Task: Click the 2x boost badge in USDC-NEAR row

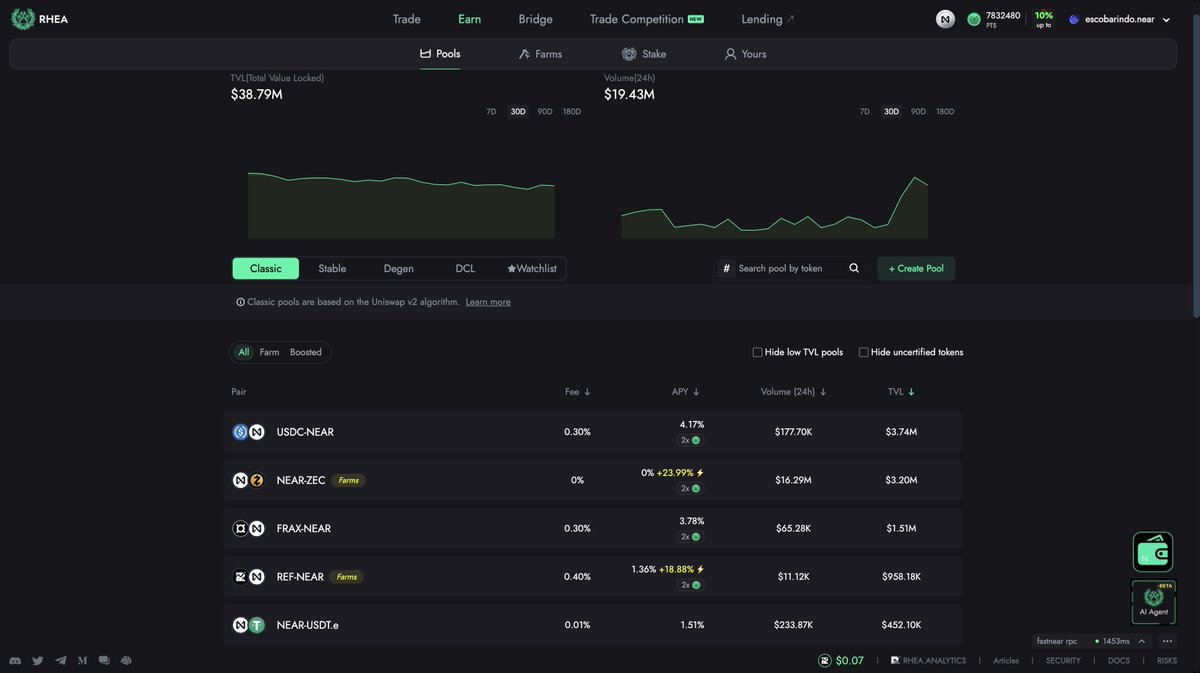Action: tap(691, 440)
